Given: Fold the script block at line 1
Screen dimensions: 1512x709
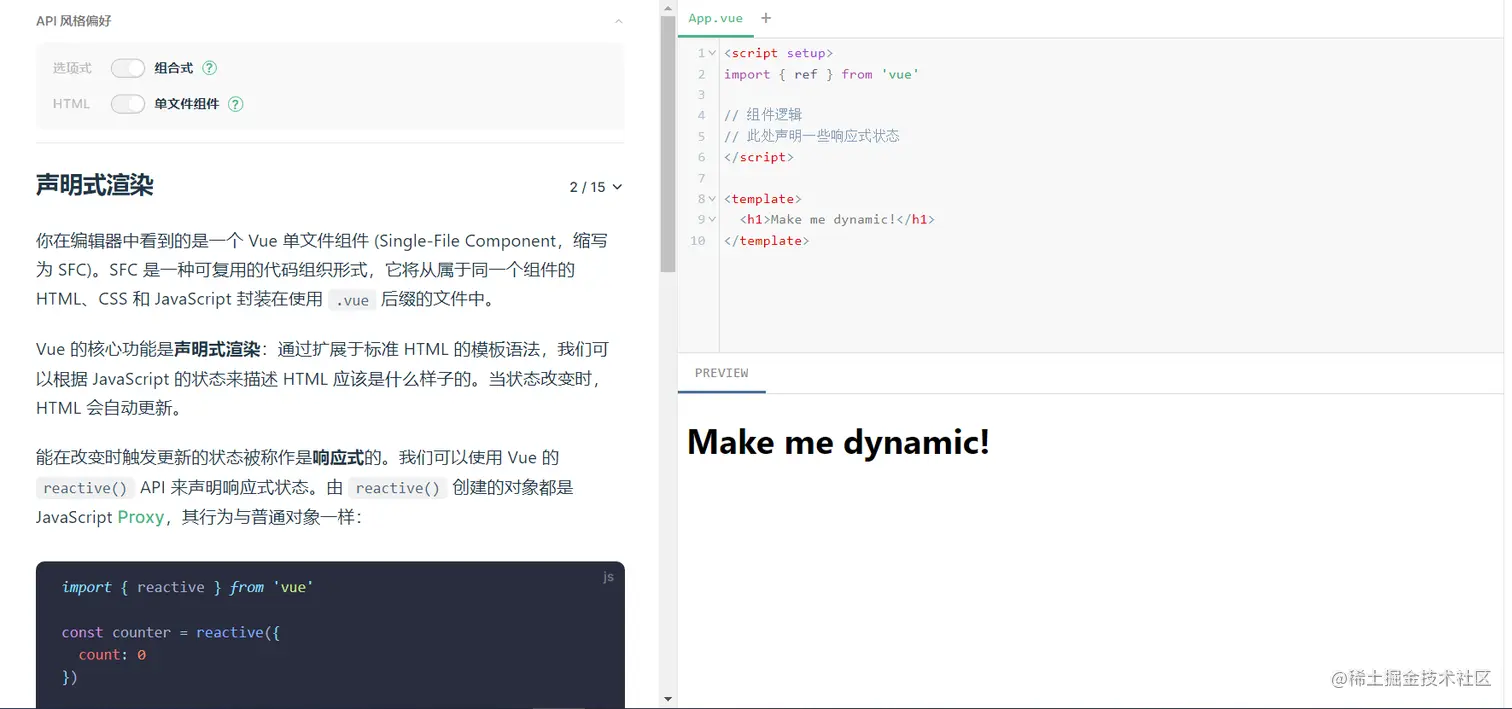Looking at the screenshot, I should click(x=712, y=53).
